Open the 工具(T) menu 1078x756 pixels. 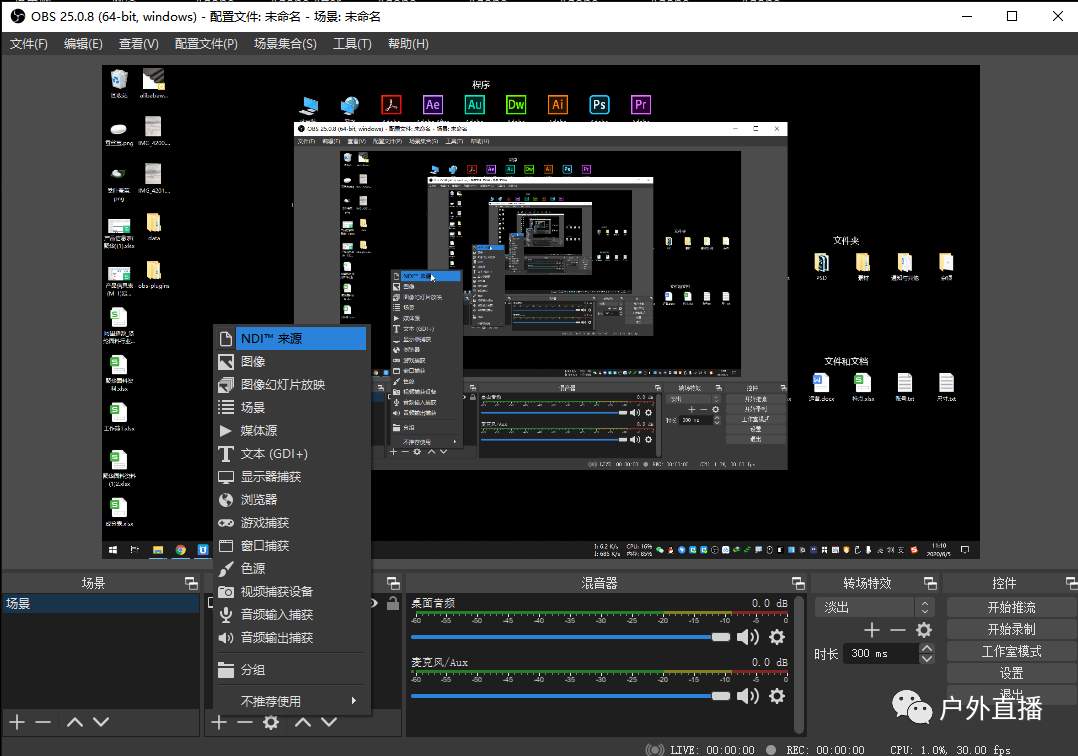(x=352, y=44)
